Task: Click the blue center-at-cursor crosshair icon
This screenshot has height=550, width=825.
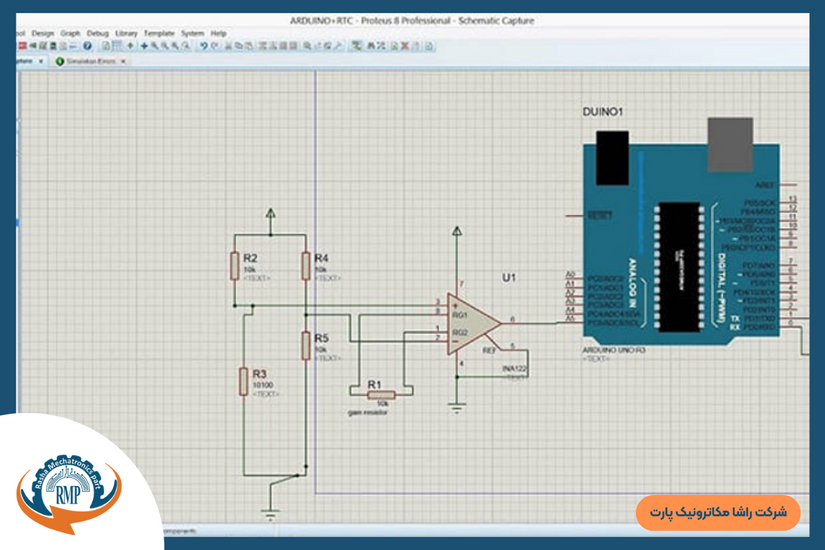Action: (143, 46)
